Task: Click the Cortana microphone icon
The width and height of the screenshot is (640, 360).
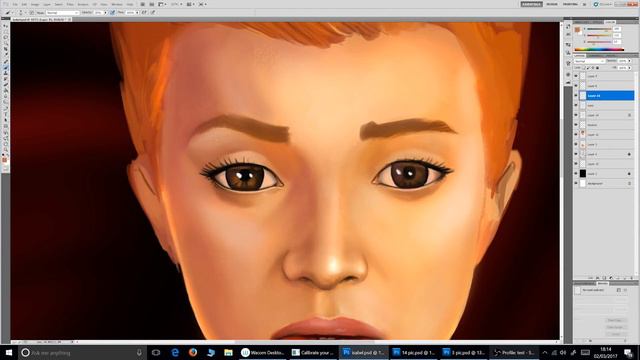Action: point(139,352)
